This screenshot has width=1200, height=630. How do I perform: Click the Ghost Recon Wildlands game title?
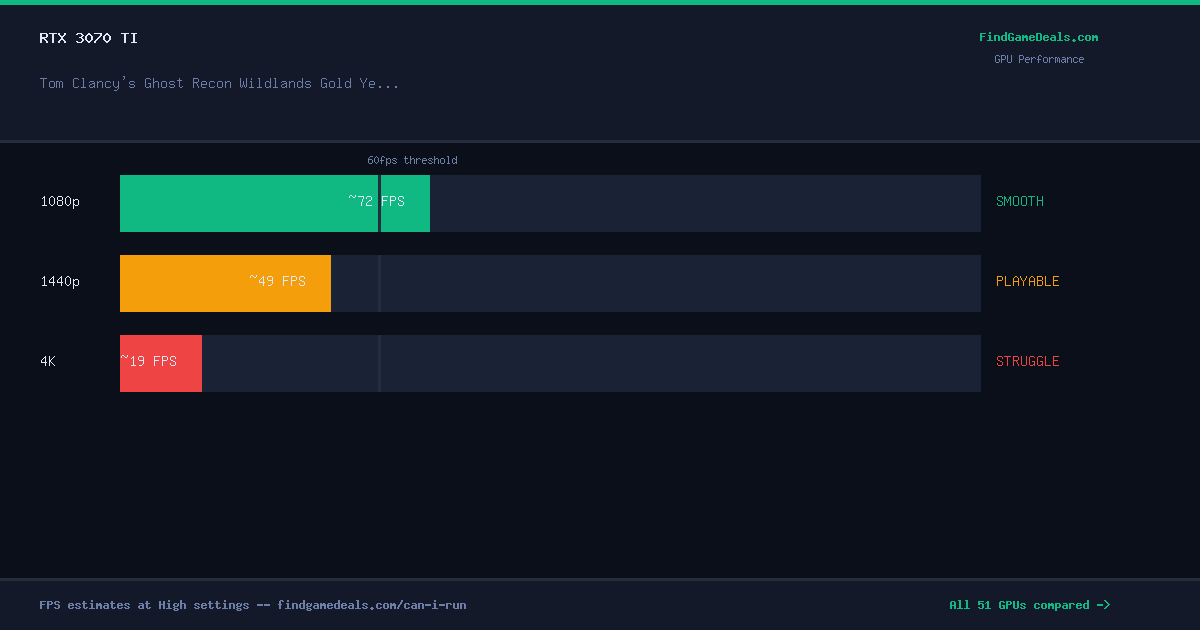pyautogui.click(x=219, y=83)
